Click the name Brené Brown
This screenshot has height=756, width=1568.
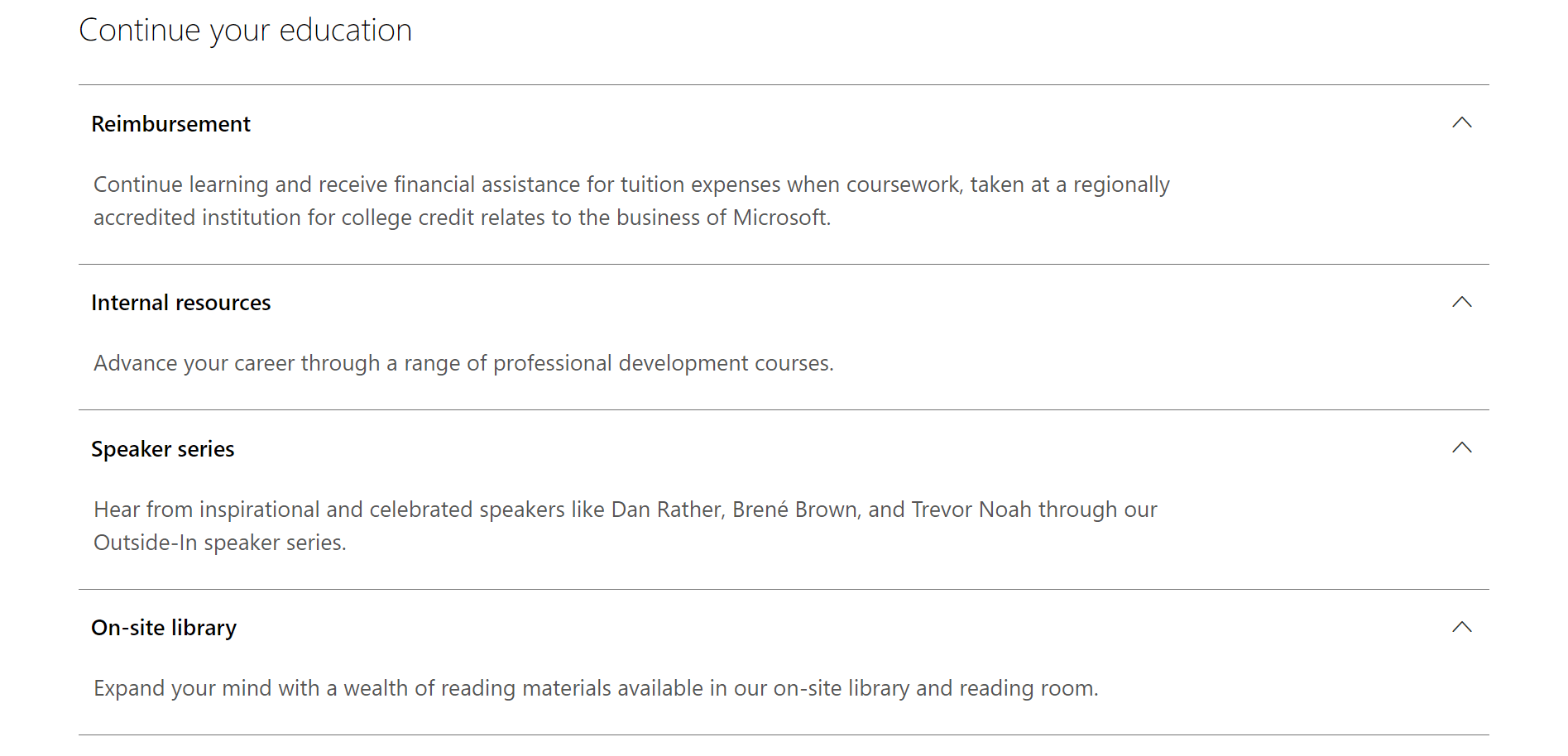tap(794, 510)
